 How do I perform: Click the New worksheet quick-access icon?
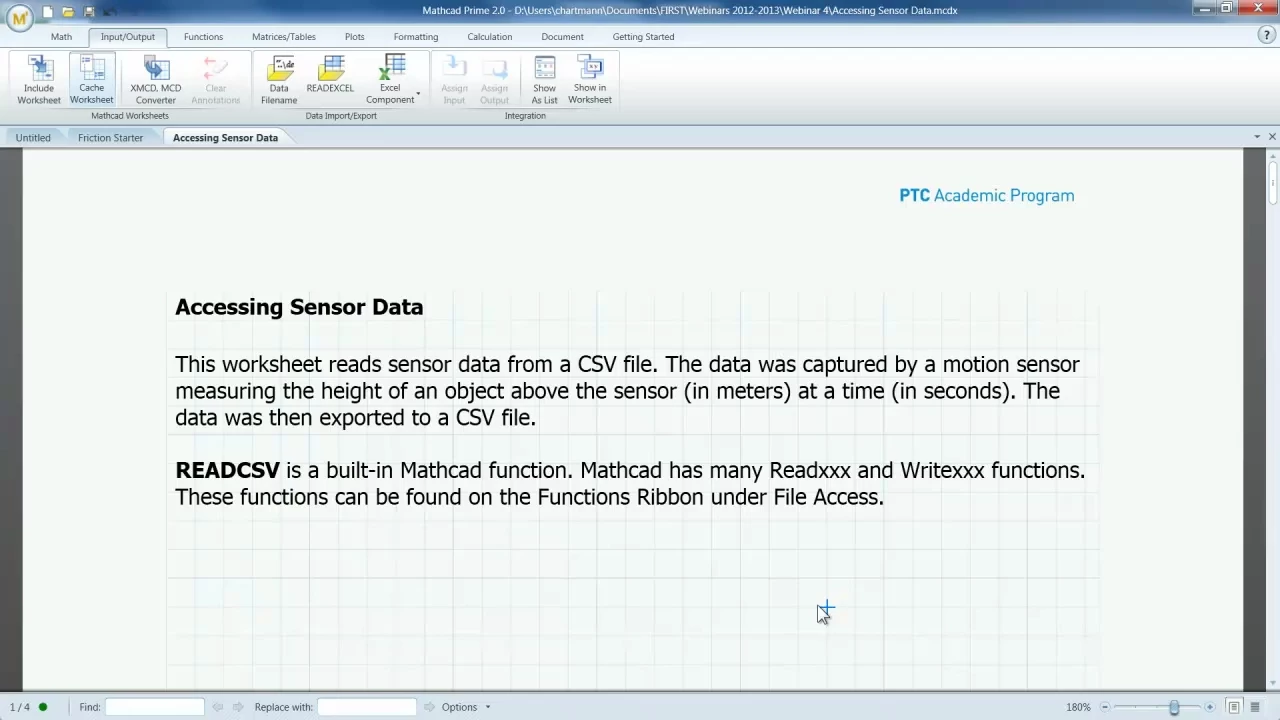(47, 11)
